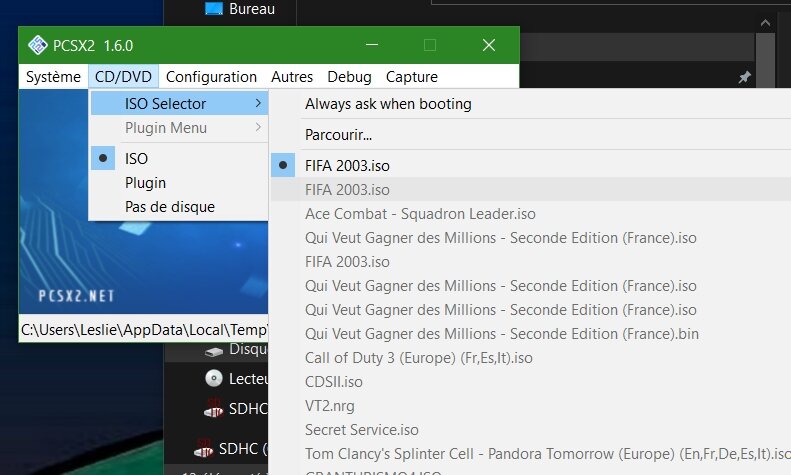The width and height of the screenshot is (791, 475).
Task: Click the pin icon in Explorer
Action: 744,77
